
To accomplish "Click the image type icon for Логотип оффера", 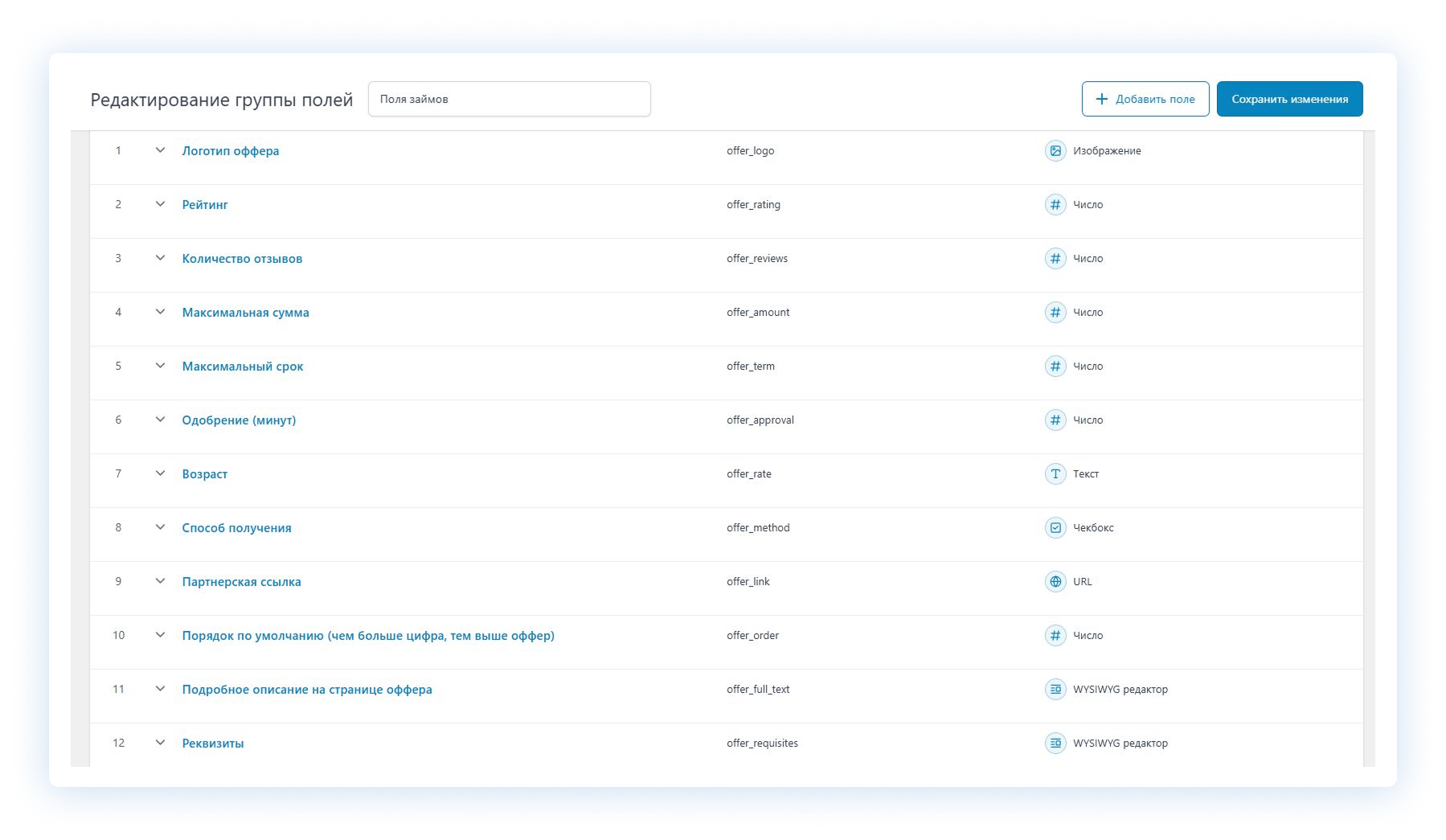I will [1055, 151].
